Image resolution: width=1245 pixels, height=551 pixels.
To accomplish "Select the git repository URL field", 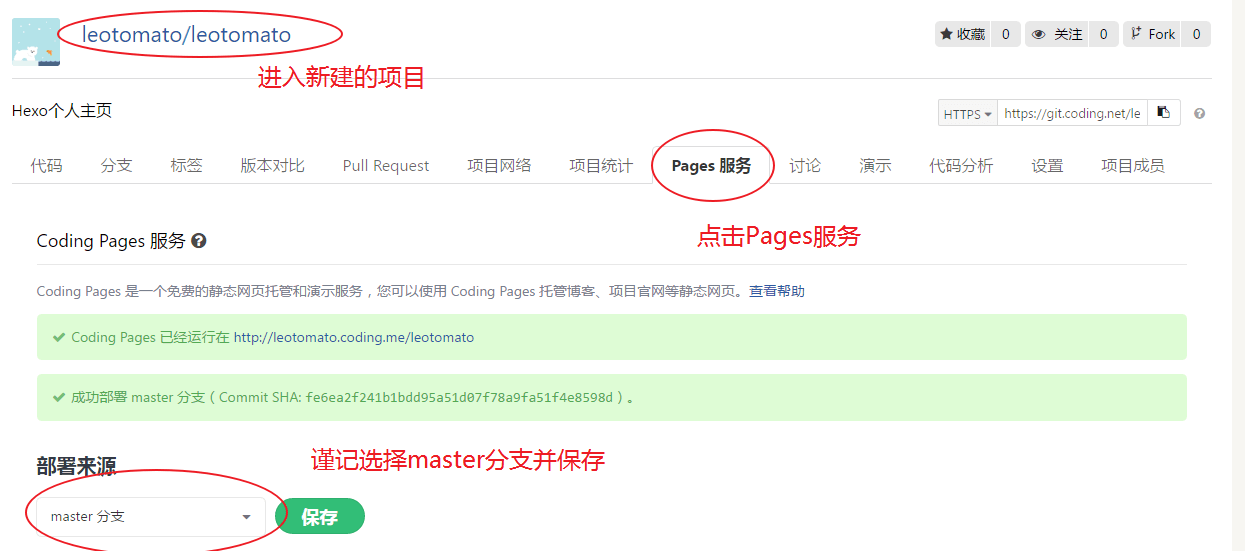I will pos(1071,114).
